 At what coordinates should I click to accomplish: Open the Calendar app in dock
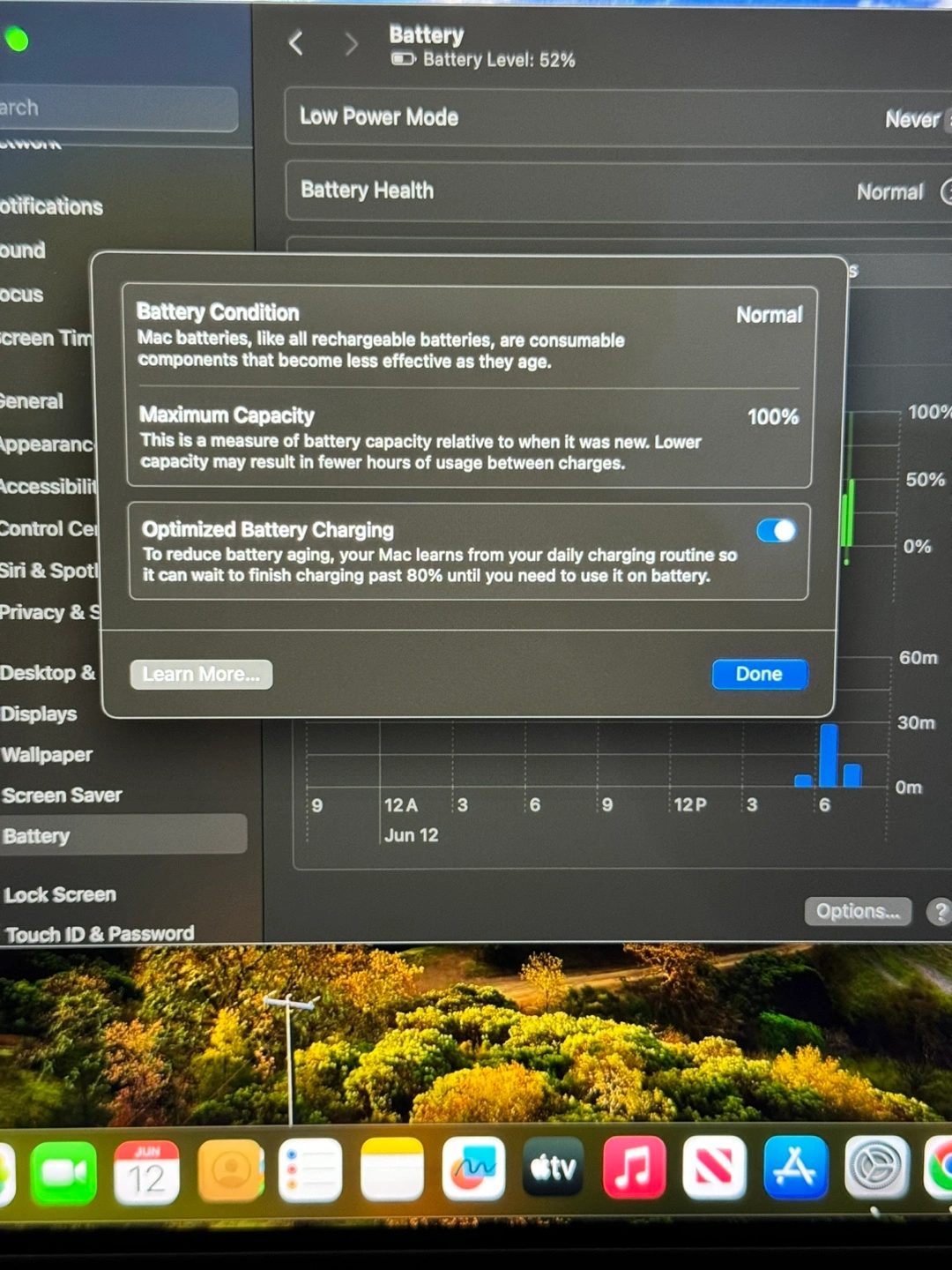coord(146,1172)
